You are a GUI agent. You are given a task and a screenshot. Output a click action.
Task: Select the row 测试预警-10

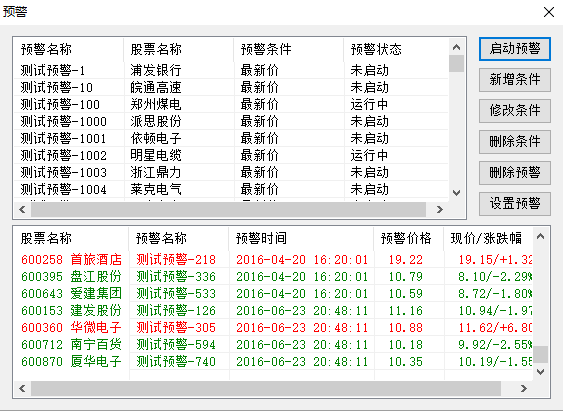tap(231, 87)
